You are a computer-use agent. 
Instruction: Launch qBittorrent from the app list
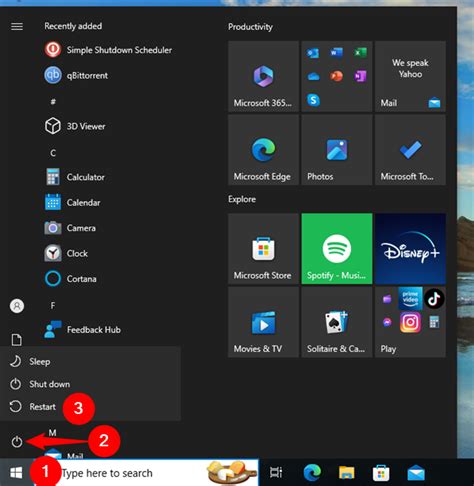pyautogui.click(x=77, y=75)
